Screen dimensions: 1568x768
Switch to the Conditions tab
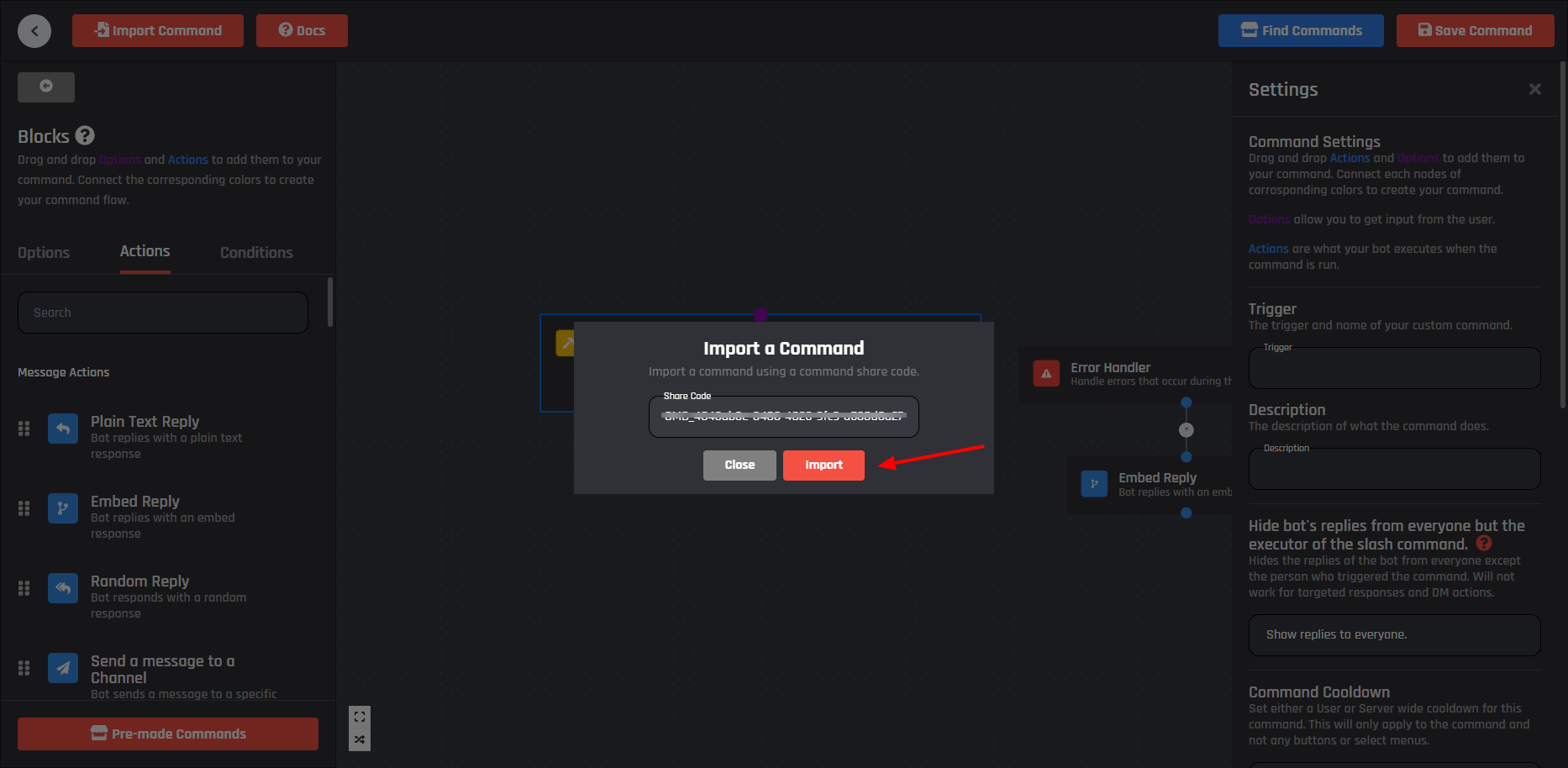[x=256, y=253]
